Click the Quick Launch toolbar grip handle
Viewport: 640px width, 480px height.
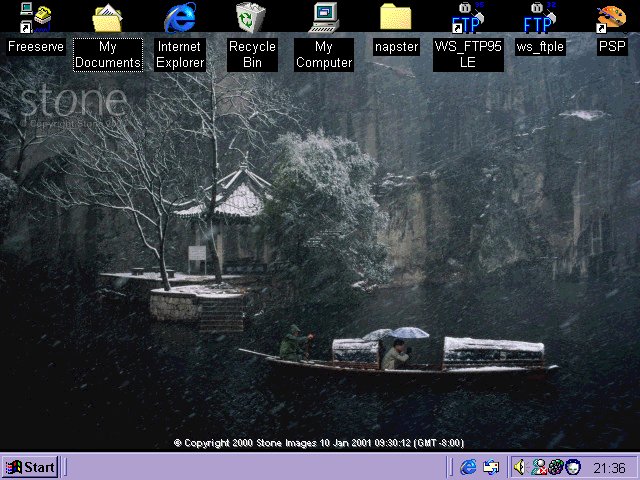click(x=452, y=467)
